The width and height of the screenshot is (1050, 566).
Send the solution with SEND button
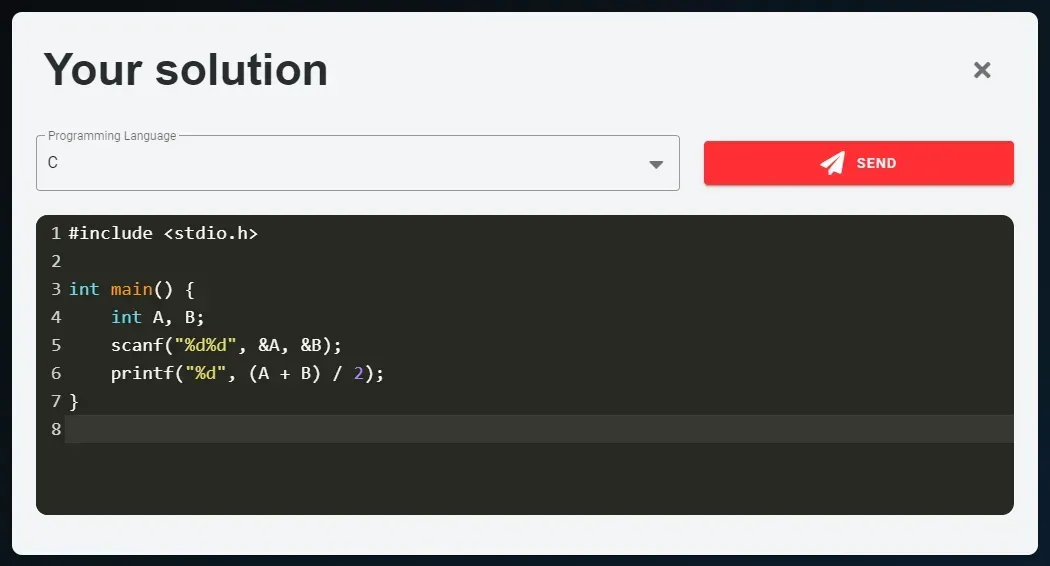coord(858,163)
